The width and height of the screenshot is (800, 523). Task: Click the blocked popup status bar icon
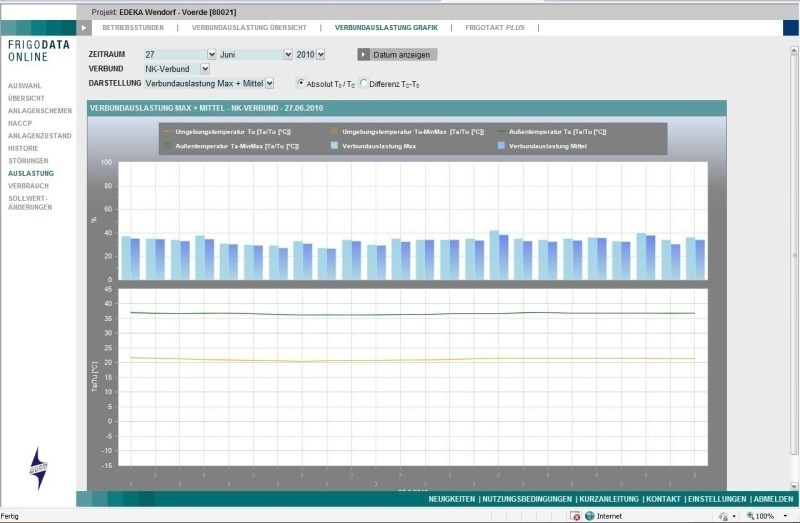(x=574, y=516)
